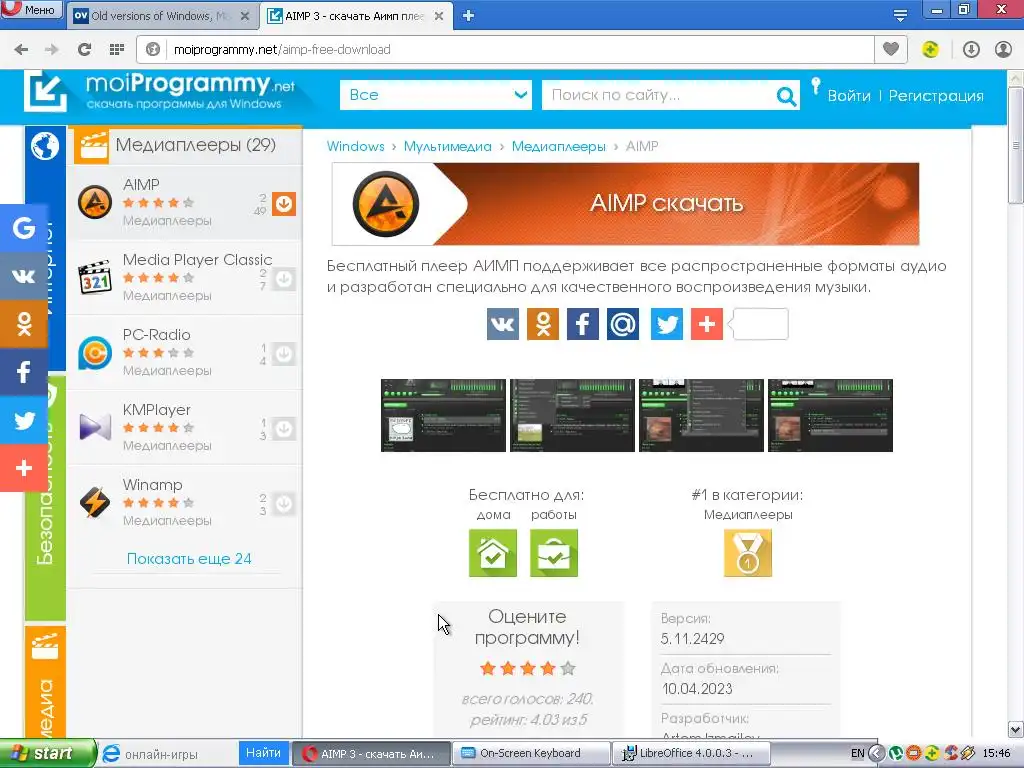The height and width of the screenshot is (768, 1024).
Task: Open the Windows breadcrumb link
Action: click(x=355, y=146)
